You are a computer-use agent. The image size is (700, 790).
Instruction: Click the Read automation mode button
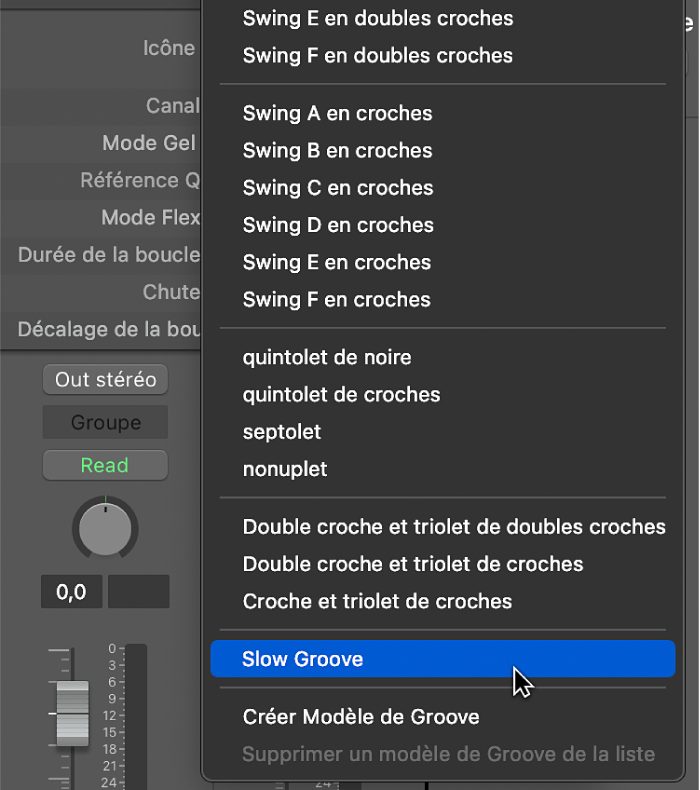pos(105,465)
